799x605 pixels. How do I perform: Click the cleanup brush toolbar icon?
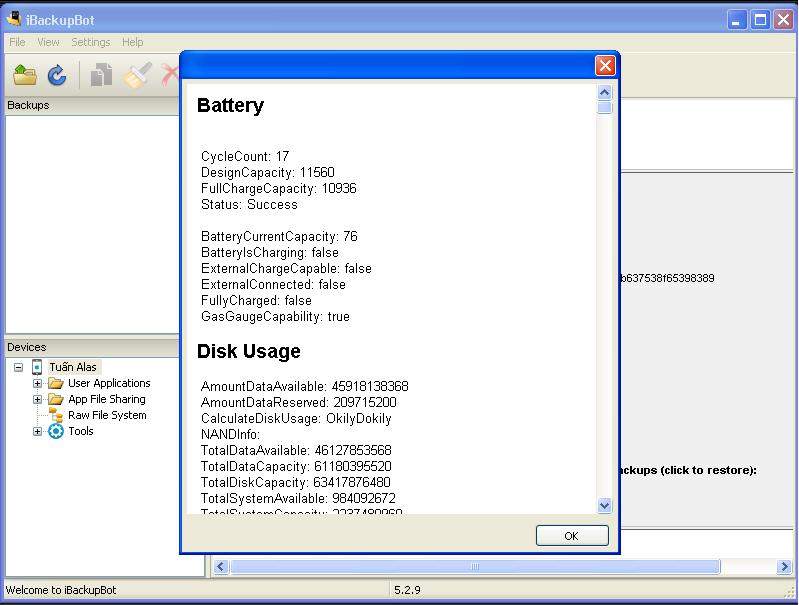tap(137, 75)
